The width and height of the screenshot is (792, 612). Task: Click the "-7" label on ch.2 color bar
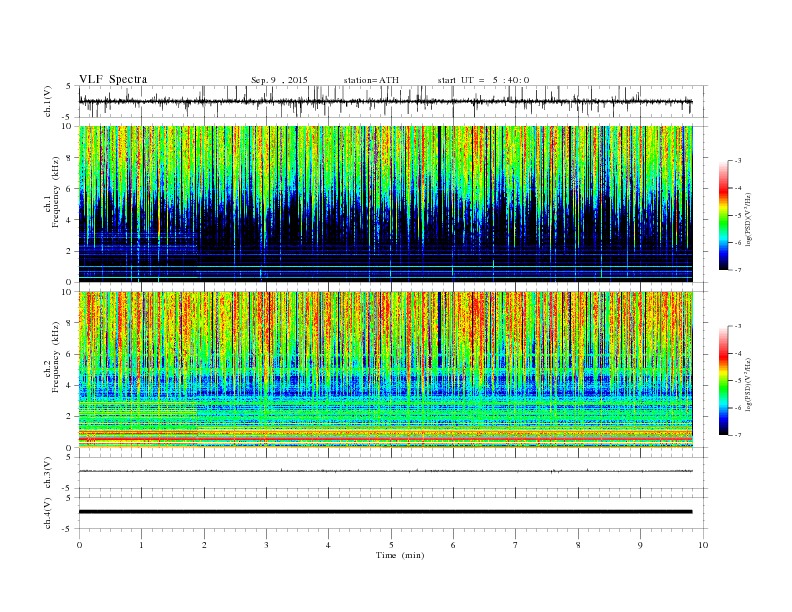click(x=737, y=435)
